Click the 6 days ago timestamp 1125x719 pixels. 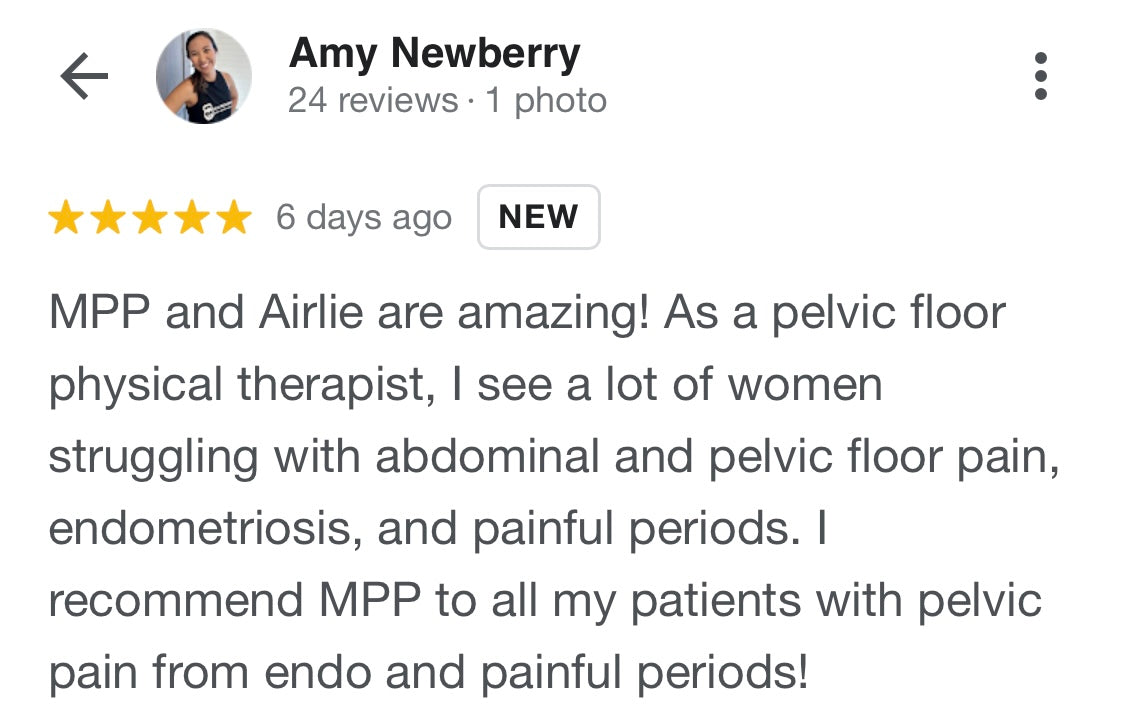[x=364, y=216]
